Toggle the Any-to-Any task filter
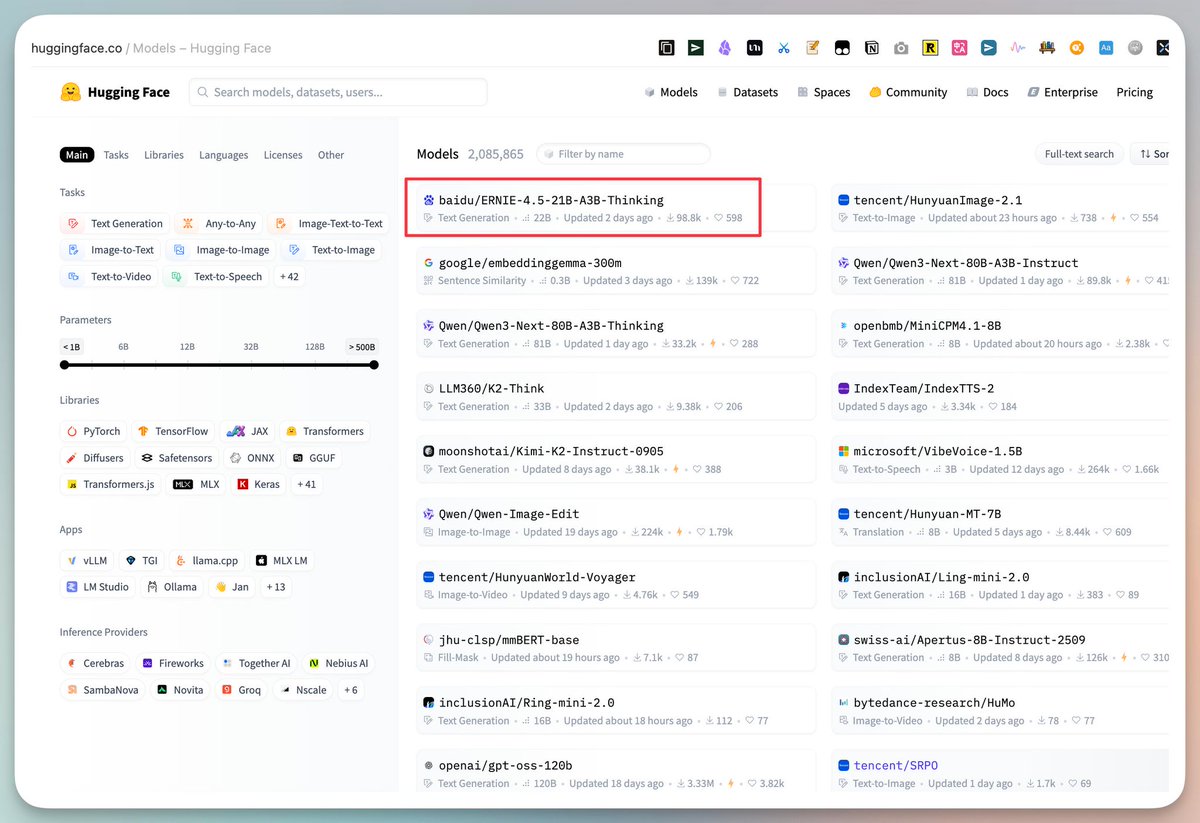 pyautogui.click(x=219, y=224)
